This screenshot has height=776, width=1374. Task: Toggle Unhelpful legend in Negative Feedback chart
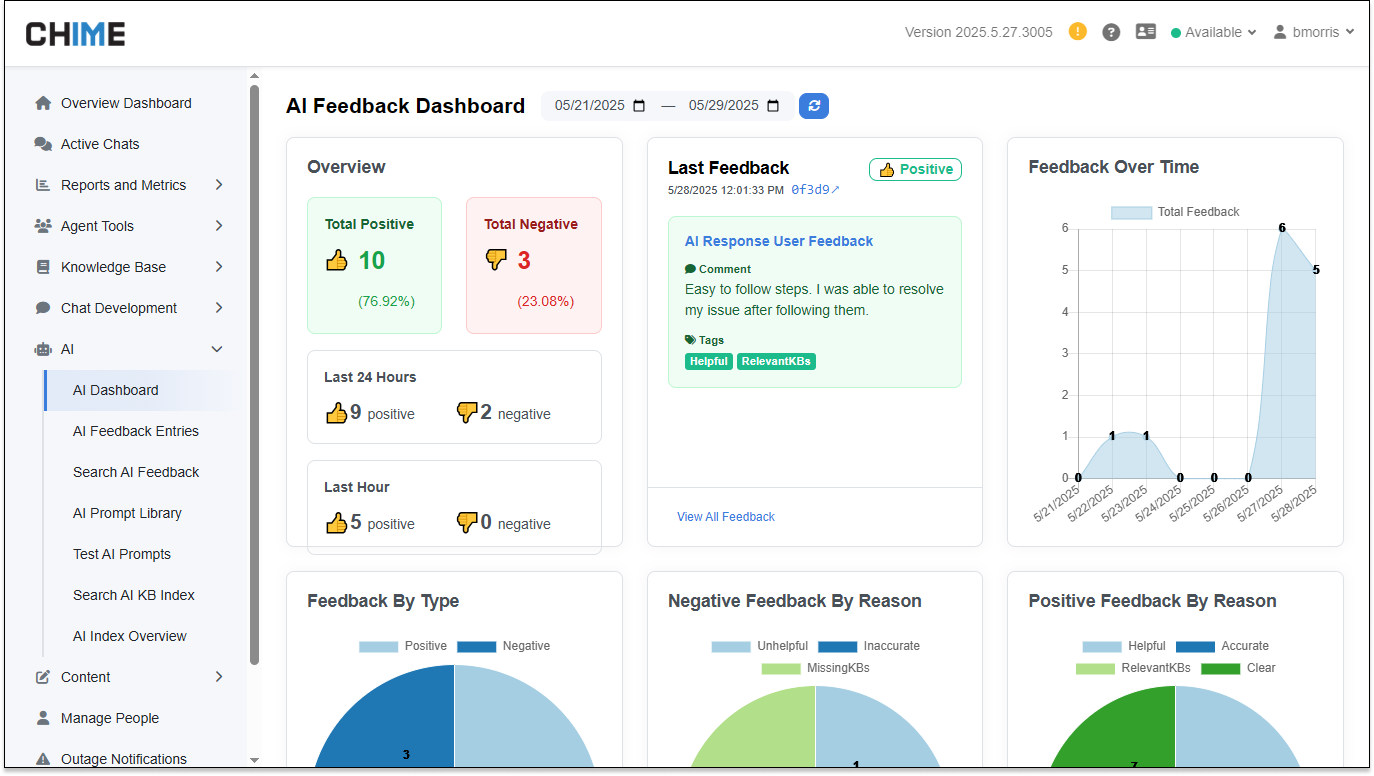[x=760, y=646]
